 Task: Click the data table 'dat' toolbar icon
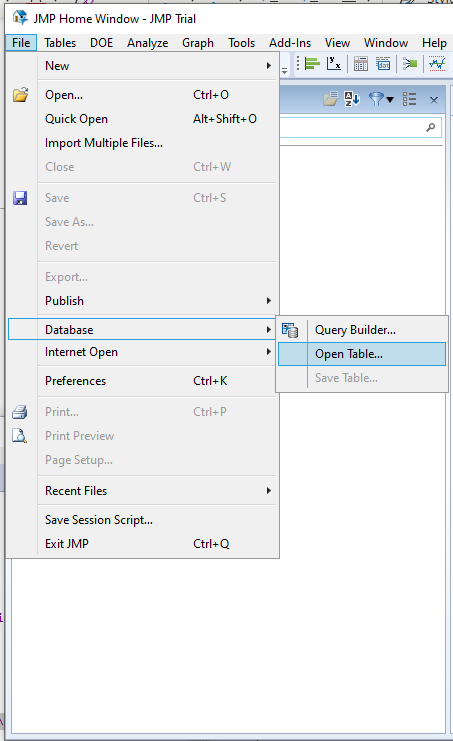click(383, 63)
